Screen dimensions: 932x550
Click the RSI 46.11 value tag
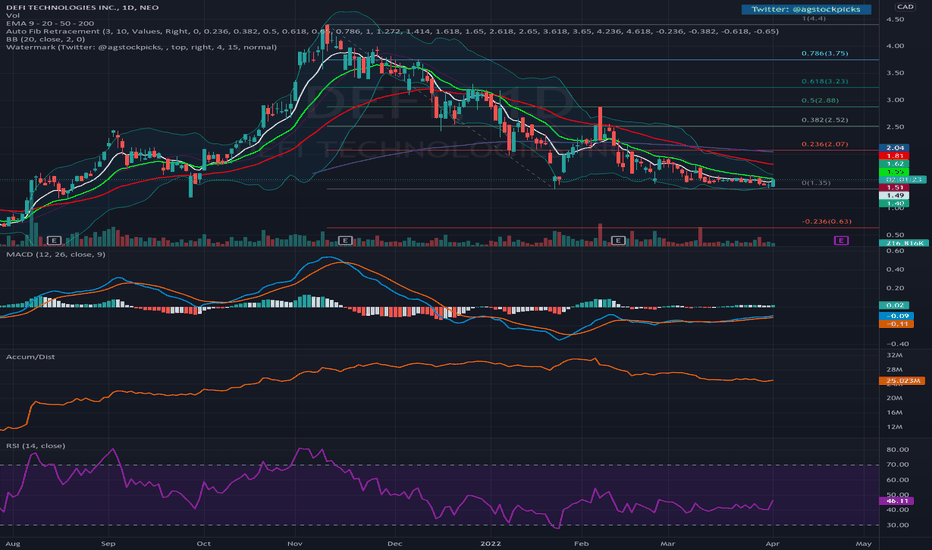(x=896, y=501)
